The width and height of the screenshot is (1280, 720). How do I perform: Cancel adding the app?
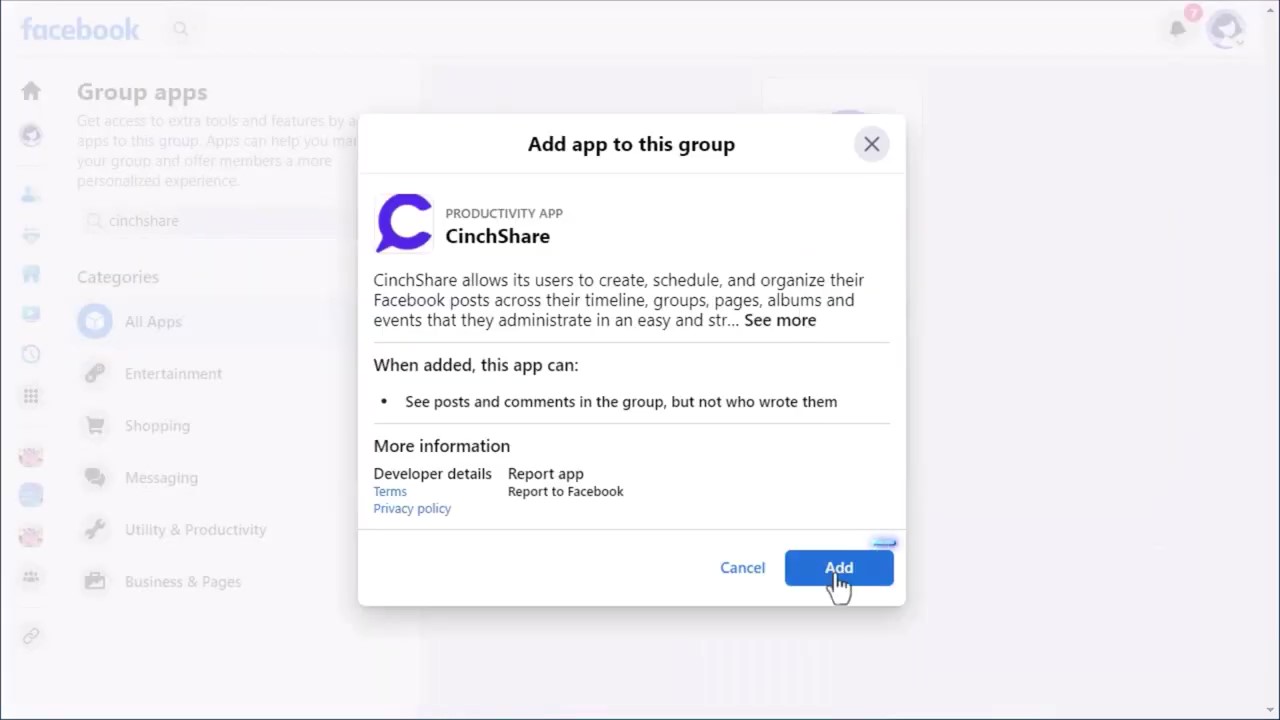[x=742, y=568]
